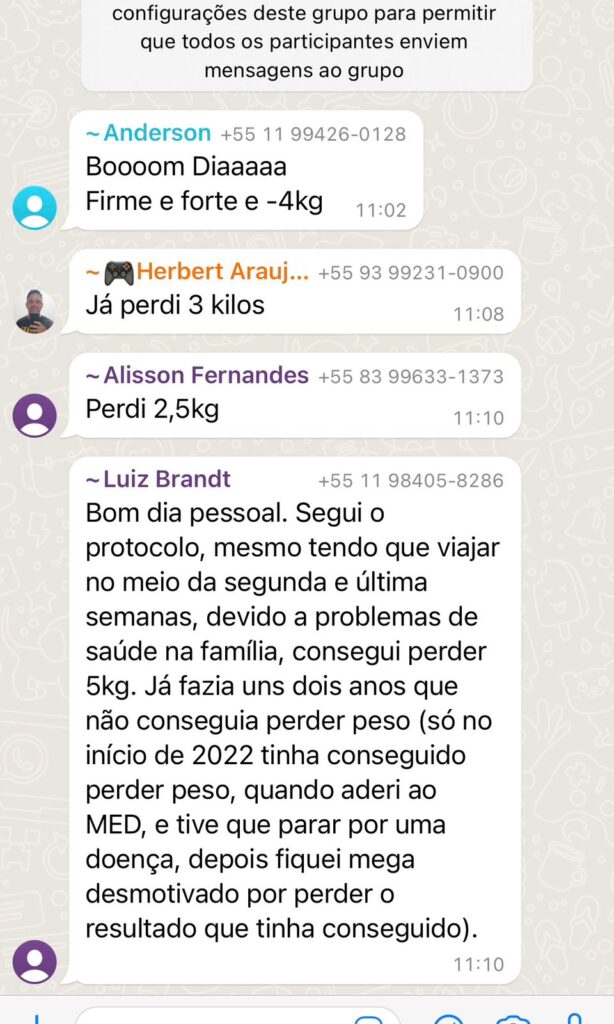Open Anderson's default profile avatar
The image size is (614, 1024).
coord(35,208)
